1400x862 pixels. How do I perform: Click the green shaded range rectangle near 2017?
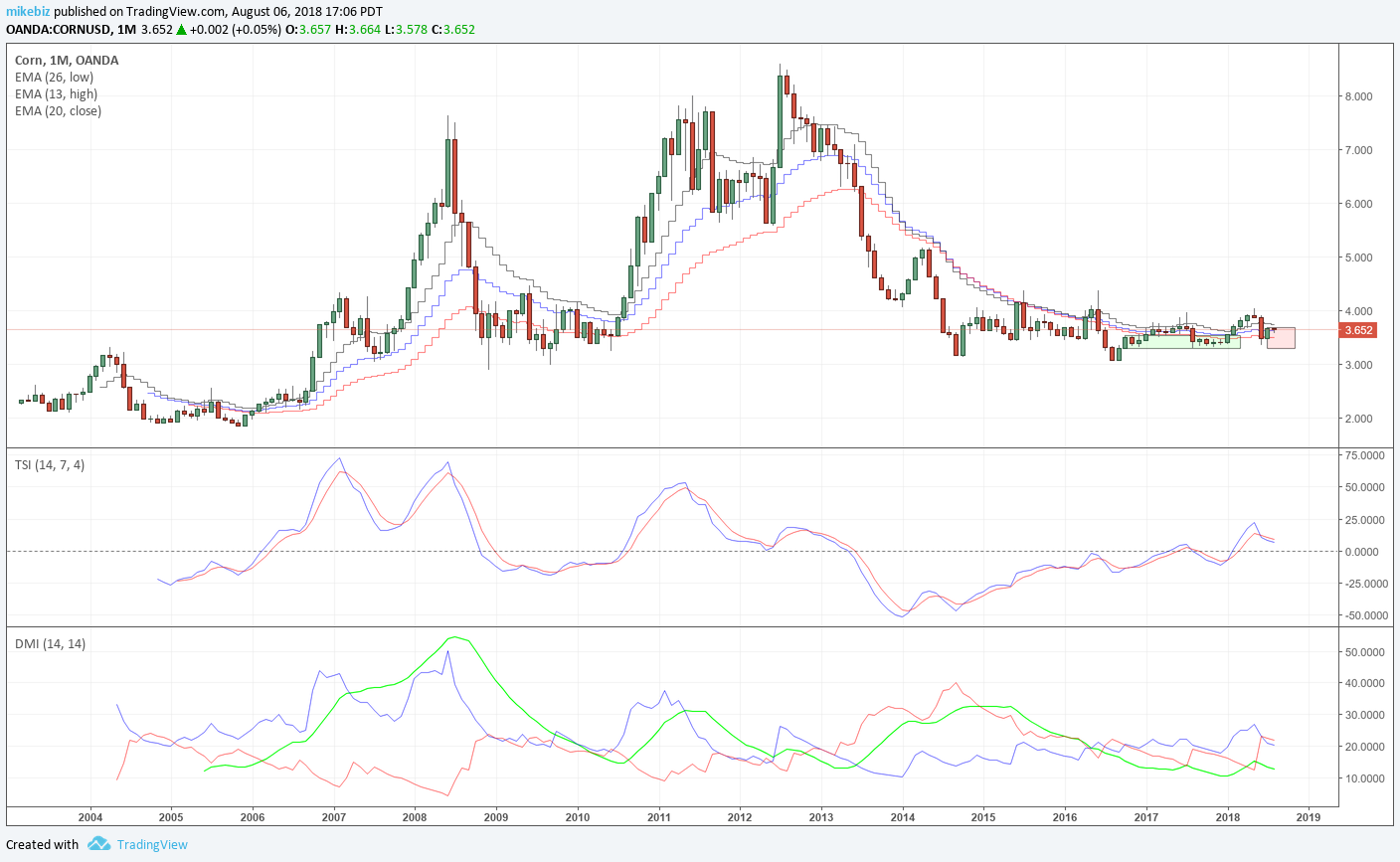pos(1181,341)
